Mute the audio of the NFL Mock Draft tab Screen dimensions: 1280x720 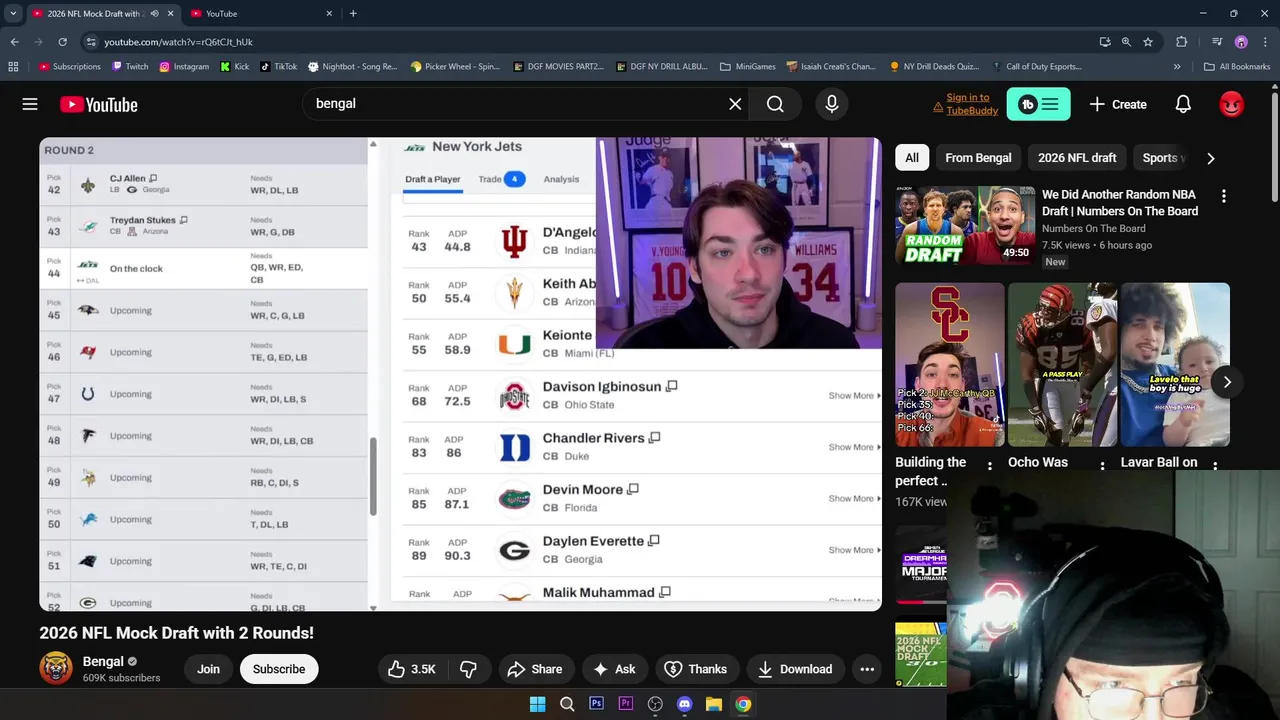coord(154,14)
